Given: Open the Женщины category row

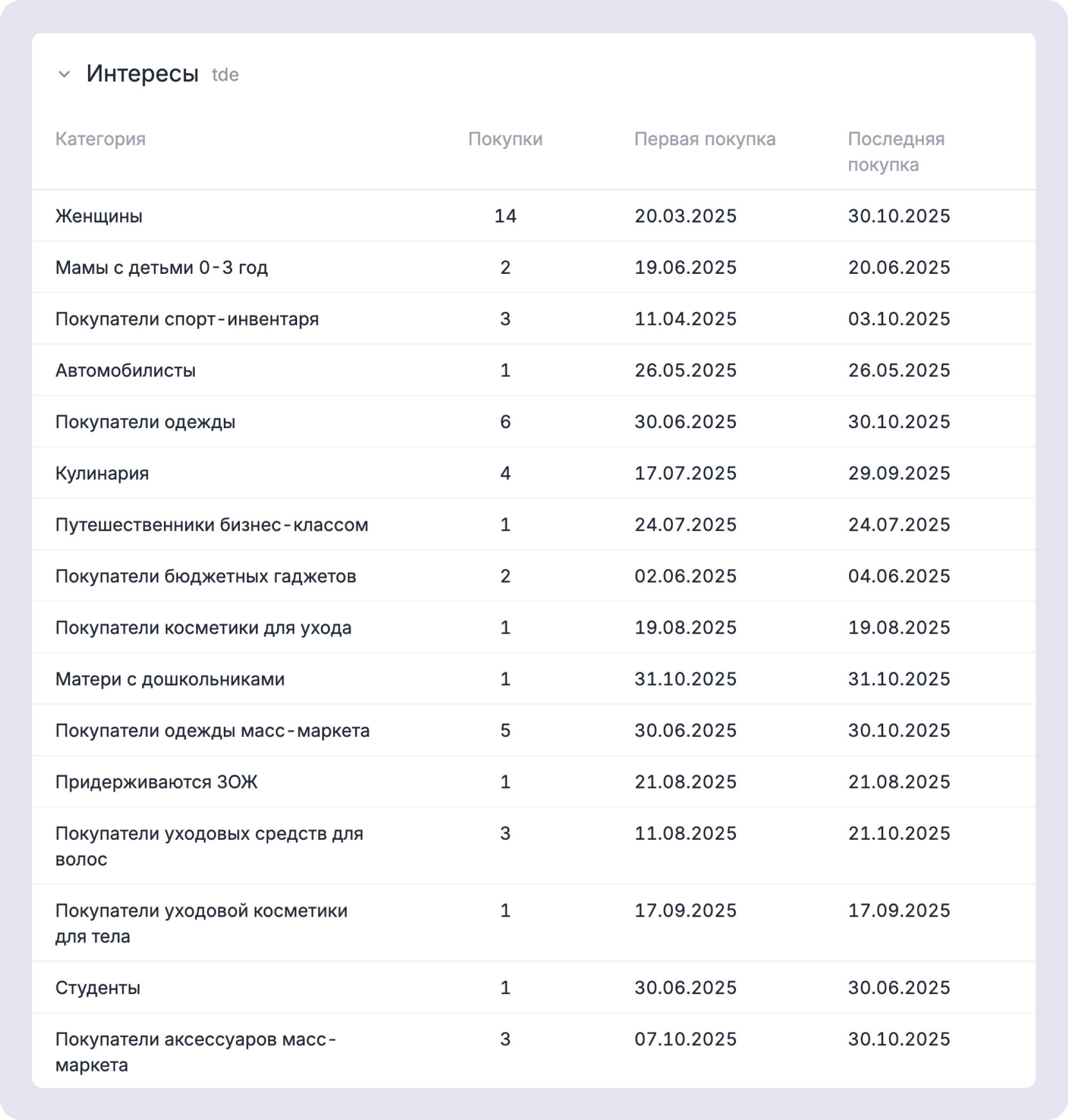Looking at the screenshot, I should 100,216.
